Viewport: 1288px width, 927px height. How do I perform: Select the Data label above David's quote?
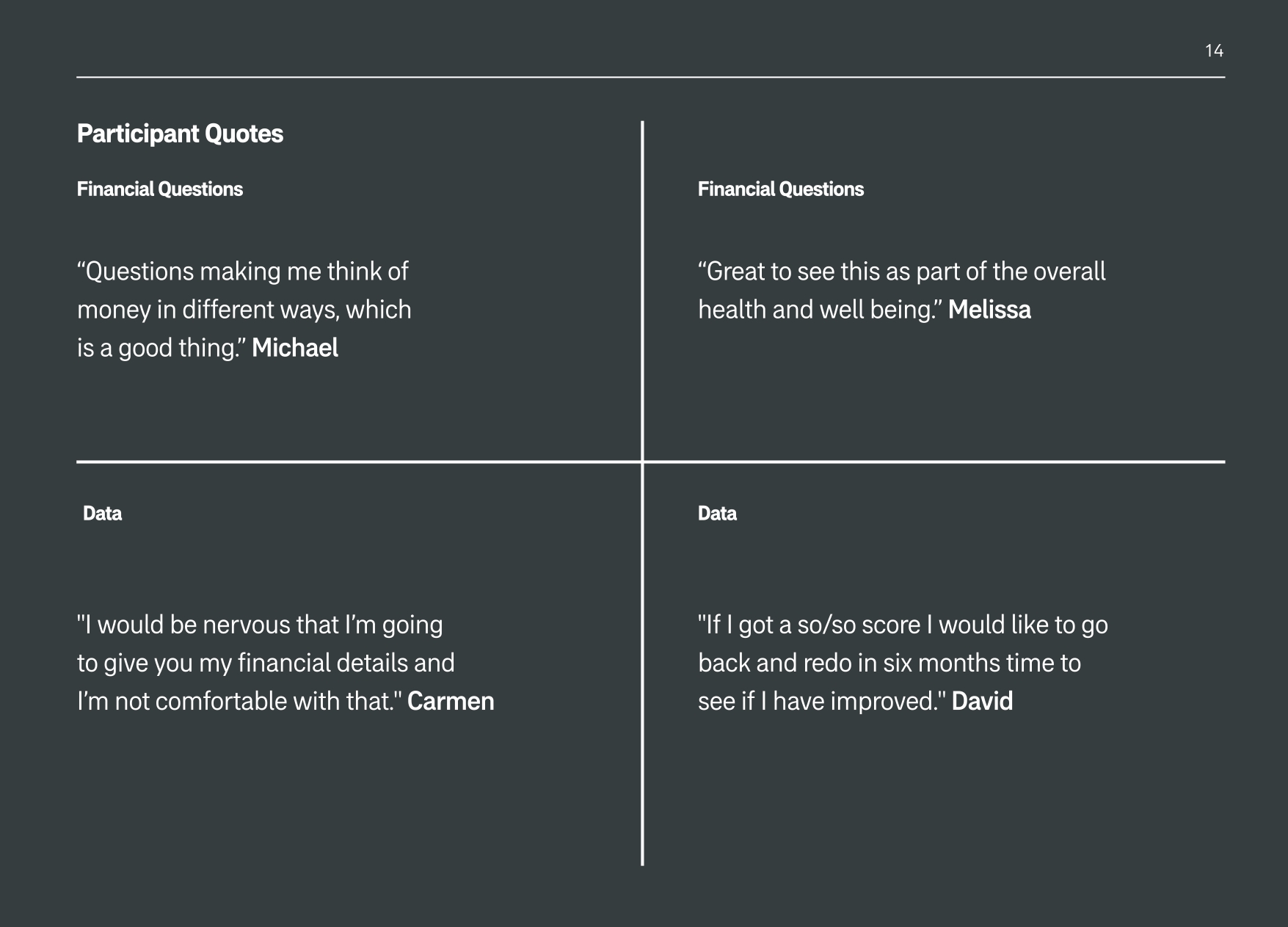717,514
